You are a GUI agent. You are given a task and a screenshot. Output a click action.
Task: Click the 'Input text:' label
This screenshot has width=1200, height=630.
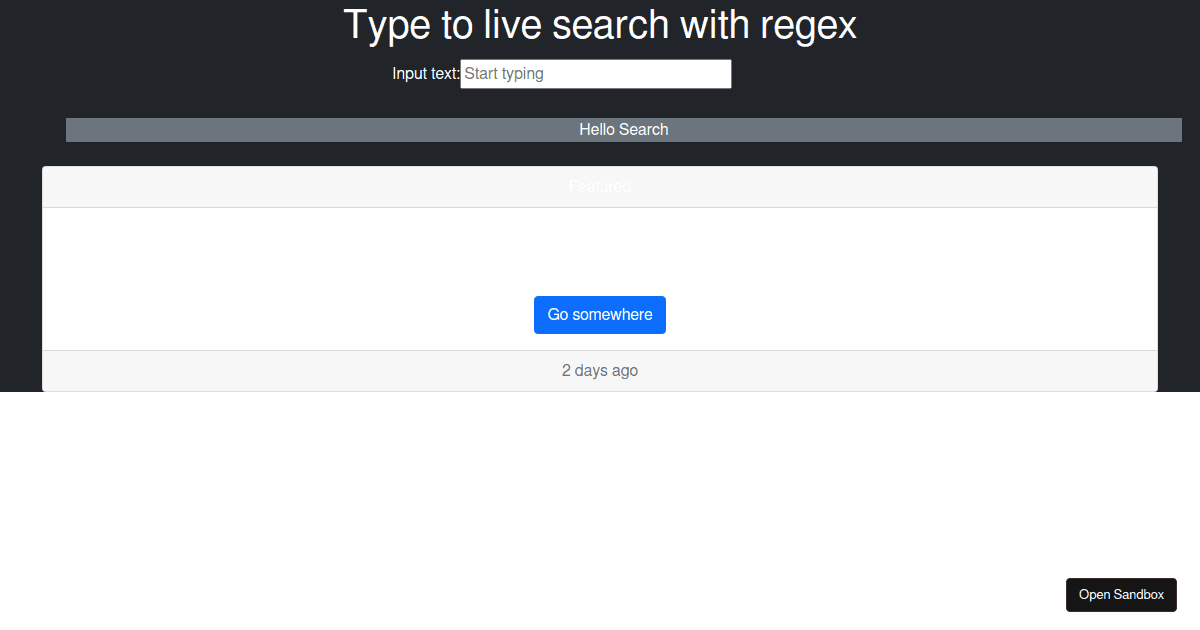(x=425, y=73)
